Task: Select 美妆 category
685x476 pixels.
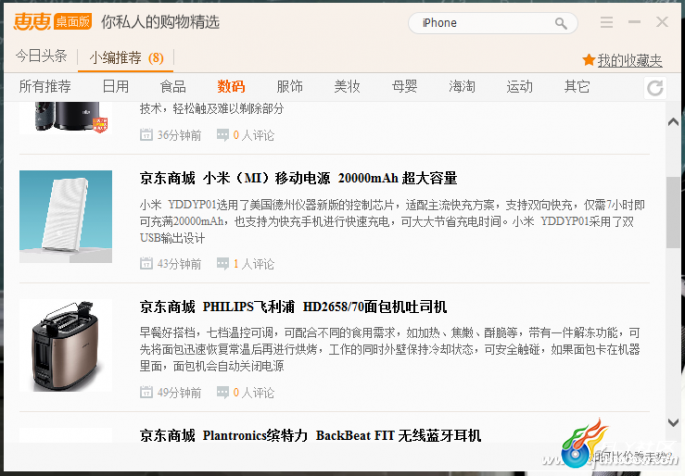Action: (x=347, y=86)
